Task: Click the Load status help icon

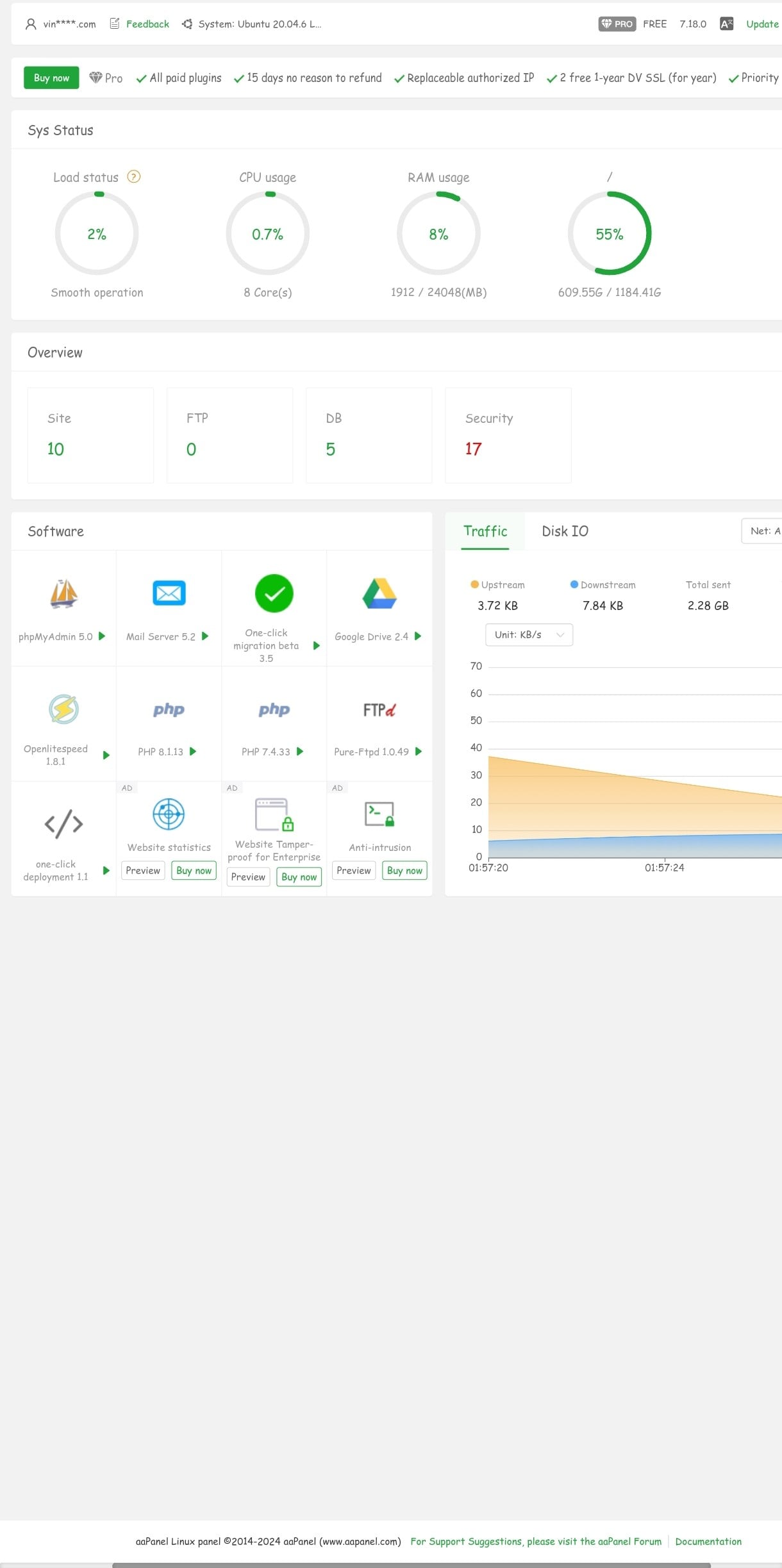Action: [x=133, y=177]
